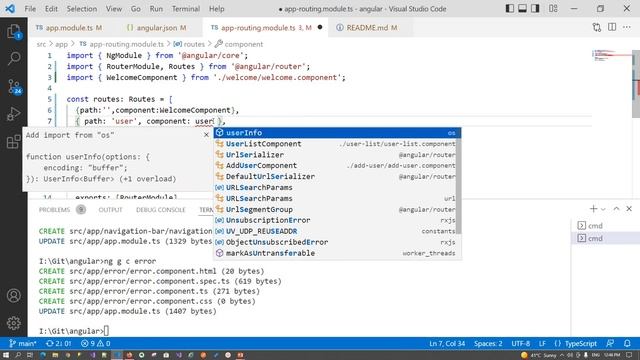Click Synchronize Changes in status bar

click(x=59, y=343)
